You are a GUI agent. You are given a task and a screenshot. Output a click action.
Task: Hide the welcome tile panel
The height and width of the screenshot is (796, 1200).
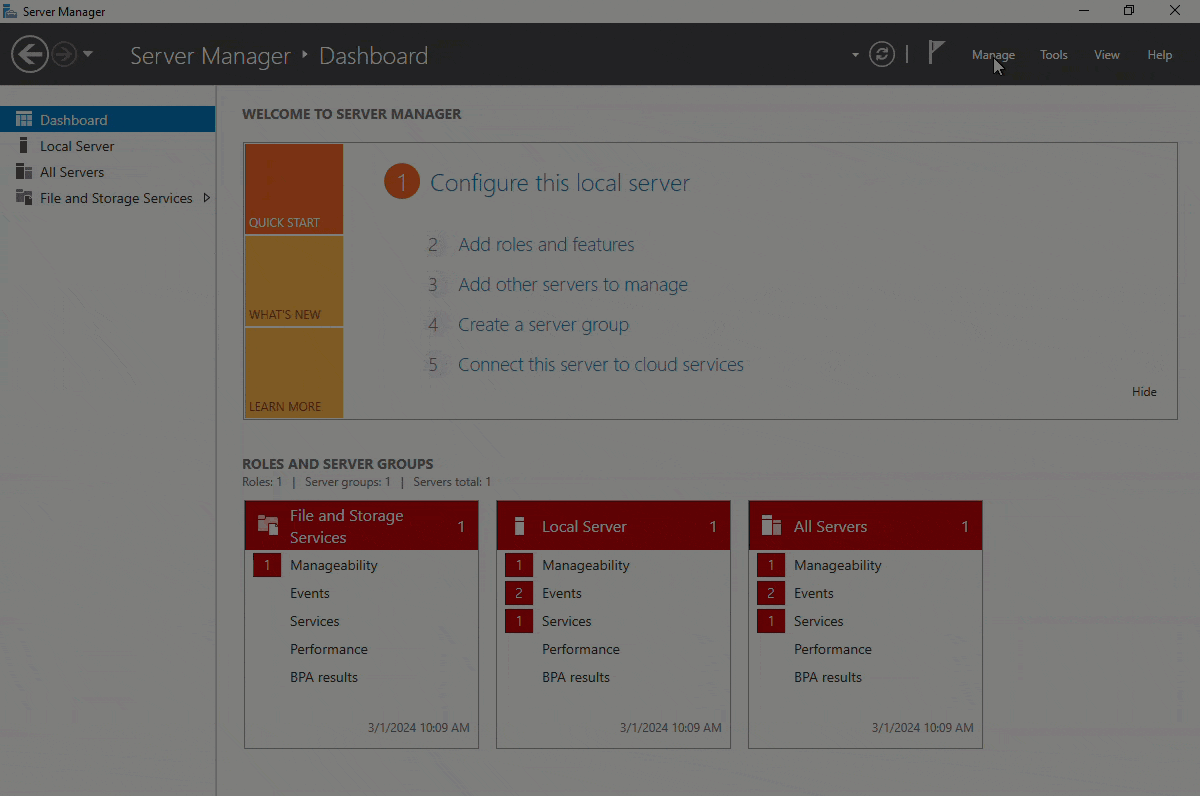(1144, 392)
